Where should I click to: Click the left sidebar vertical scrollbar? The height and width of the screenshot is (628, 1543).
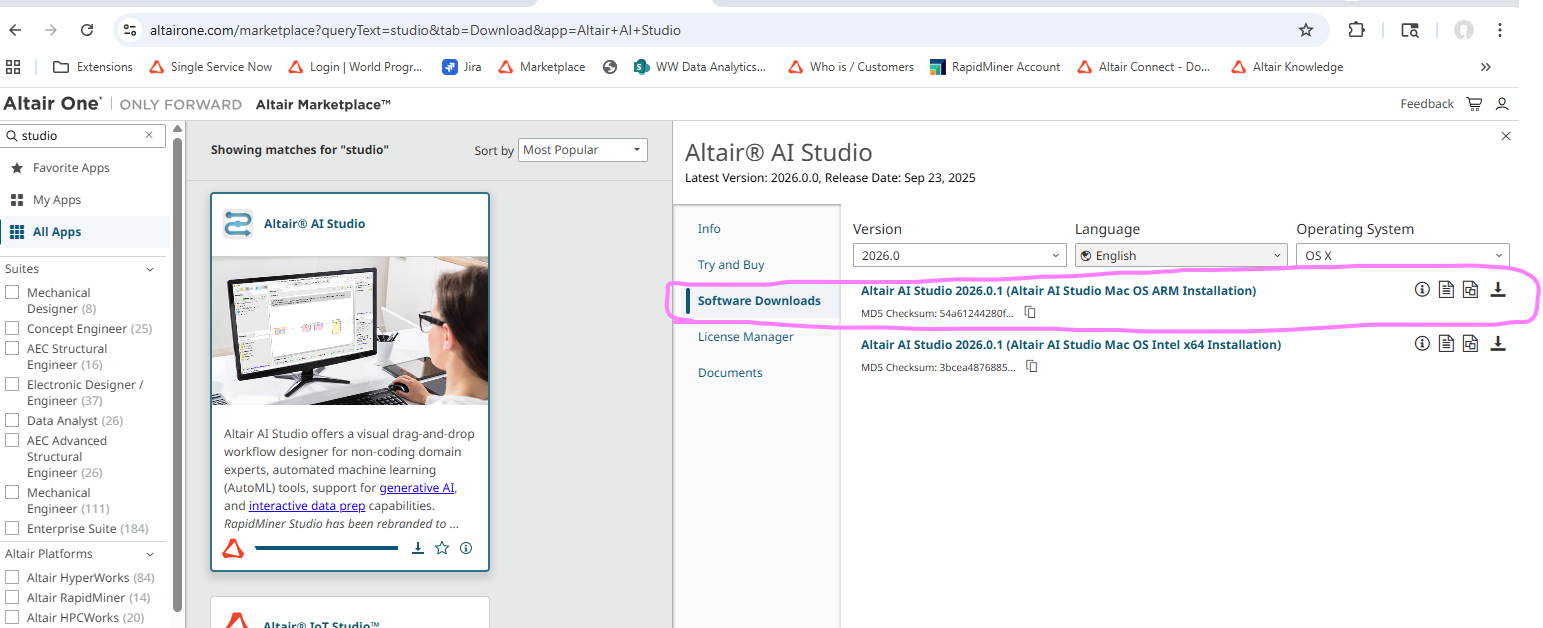[x=178, y=372]
